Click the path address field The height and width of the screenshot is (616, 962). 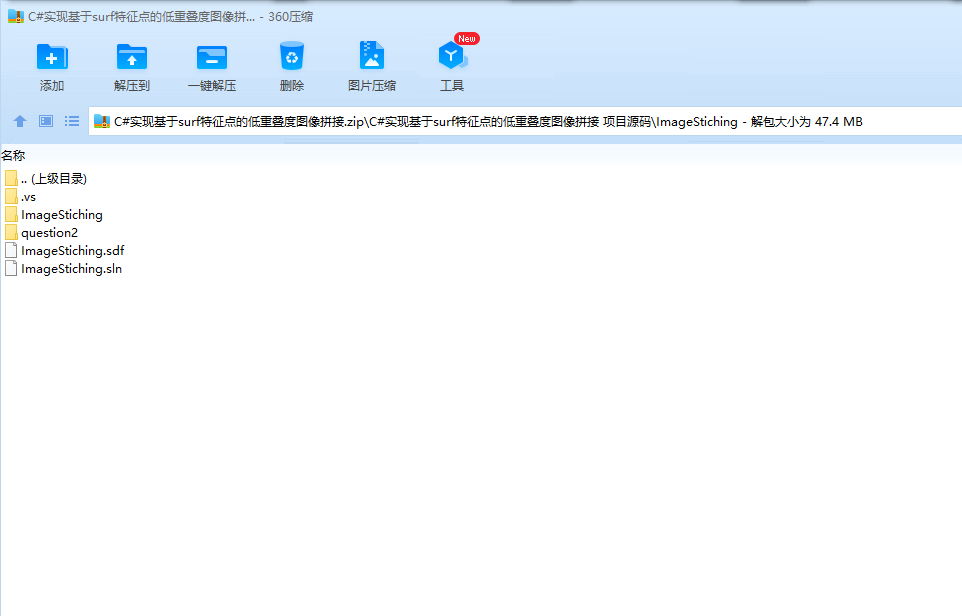[x=525, y=121]
